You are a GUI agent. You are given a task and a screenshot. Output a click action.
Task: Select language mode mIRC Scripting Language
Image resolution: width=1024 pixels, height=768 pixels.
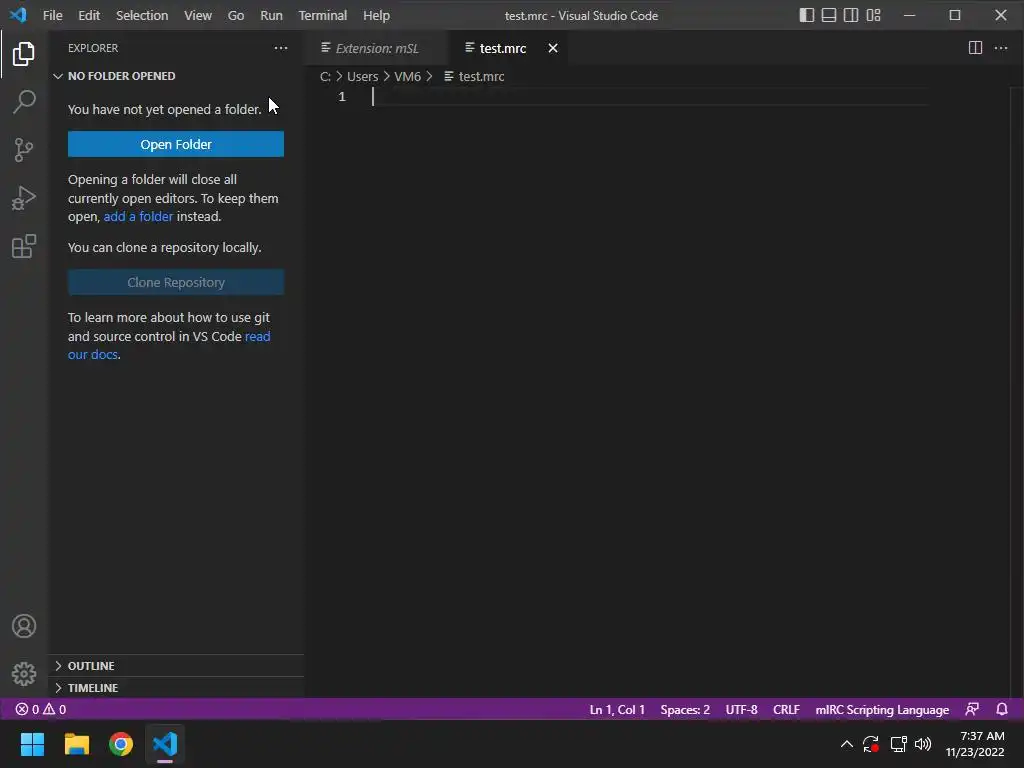click(882, 709)
